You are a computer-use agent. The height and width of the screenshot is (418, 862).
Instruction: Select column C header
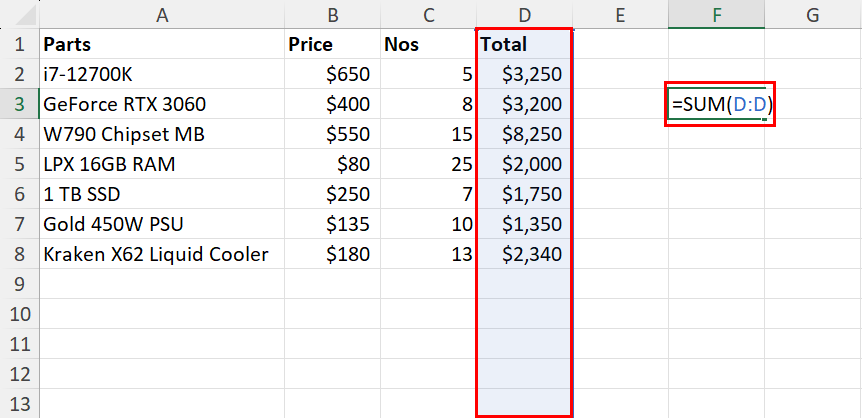428,15
